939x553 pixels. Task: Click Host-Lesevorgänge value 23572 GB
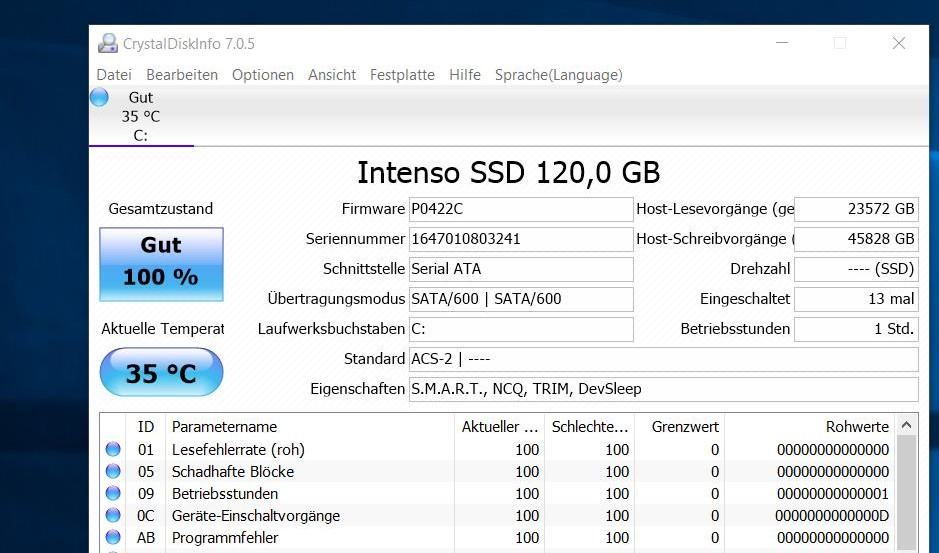coord(856,209)
